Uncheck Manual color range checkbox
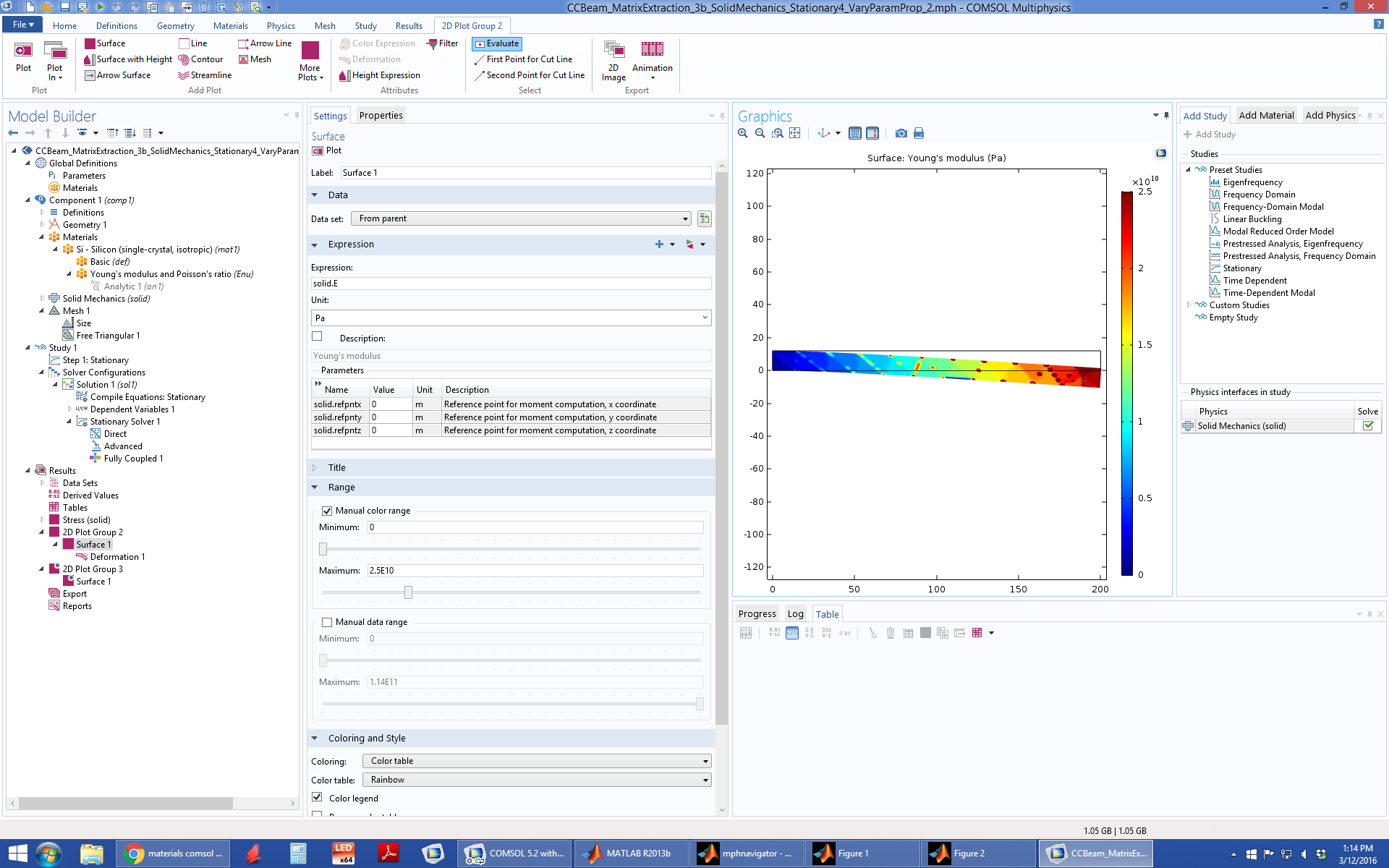 327,511
